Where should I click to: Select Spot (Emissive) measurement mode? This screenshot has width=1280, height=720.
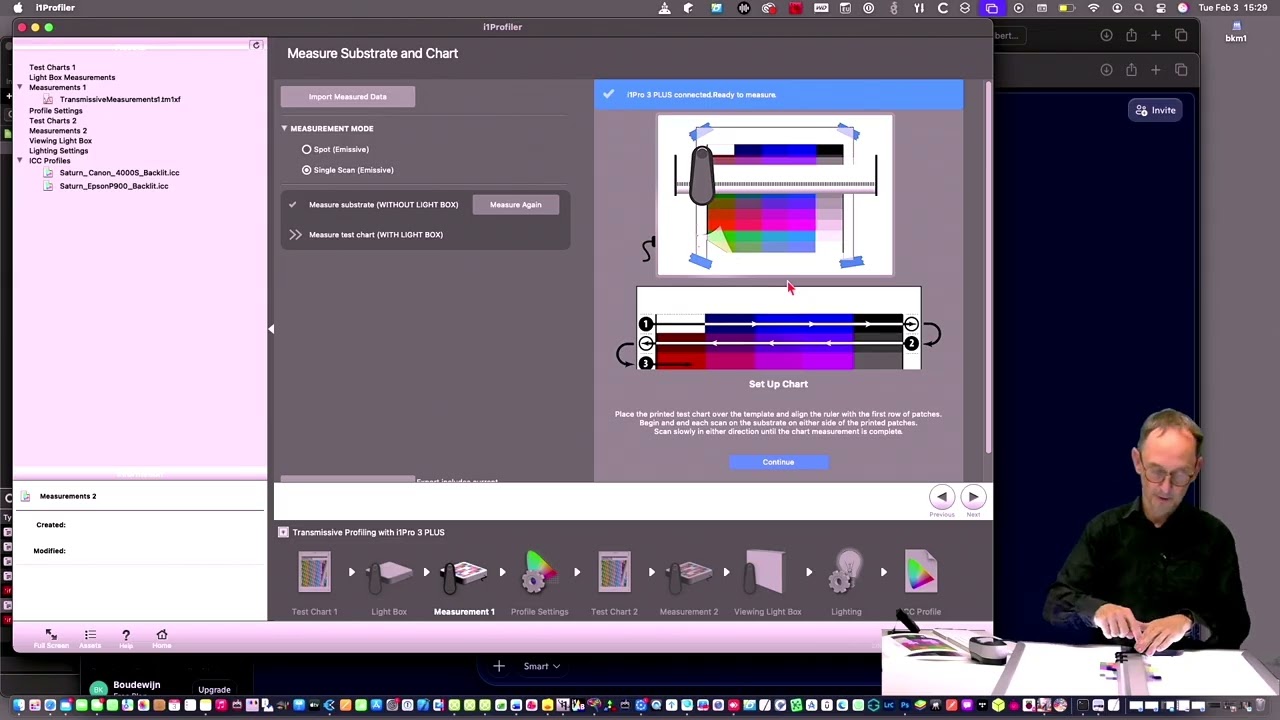click(x=307, y=149)
